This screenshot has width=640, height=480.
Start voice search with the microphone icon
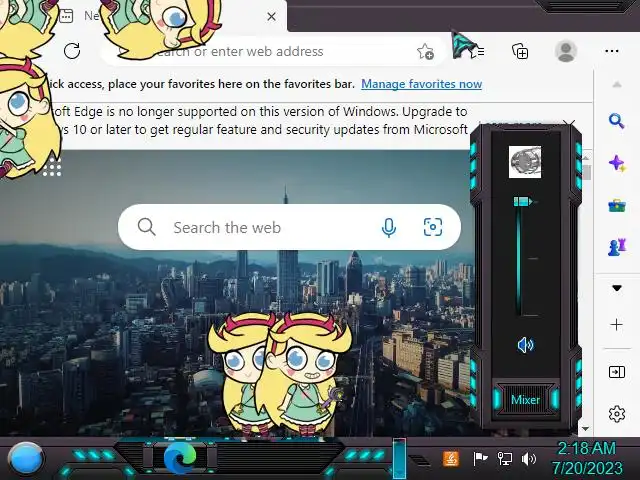389,227
